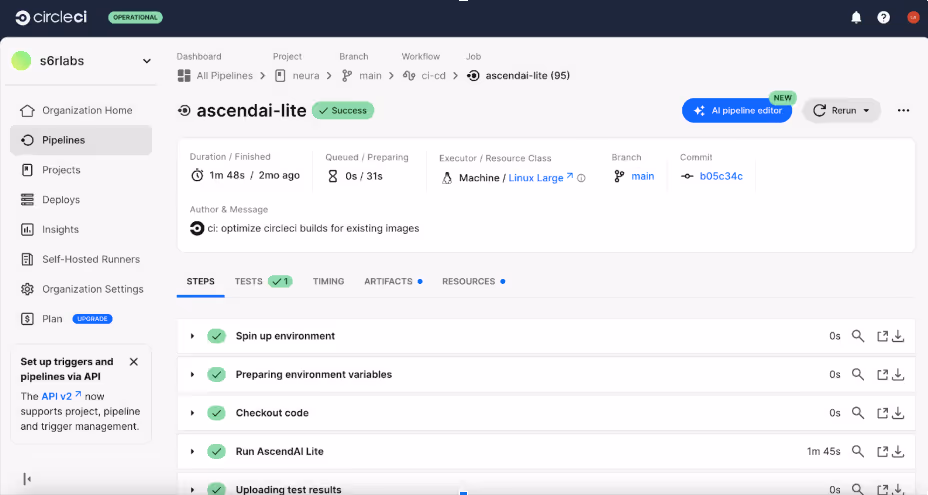The width and height of the screenshot is (928, 495).
Task: Expand the Checkout code step
Action: coord(192,413)
